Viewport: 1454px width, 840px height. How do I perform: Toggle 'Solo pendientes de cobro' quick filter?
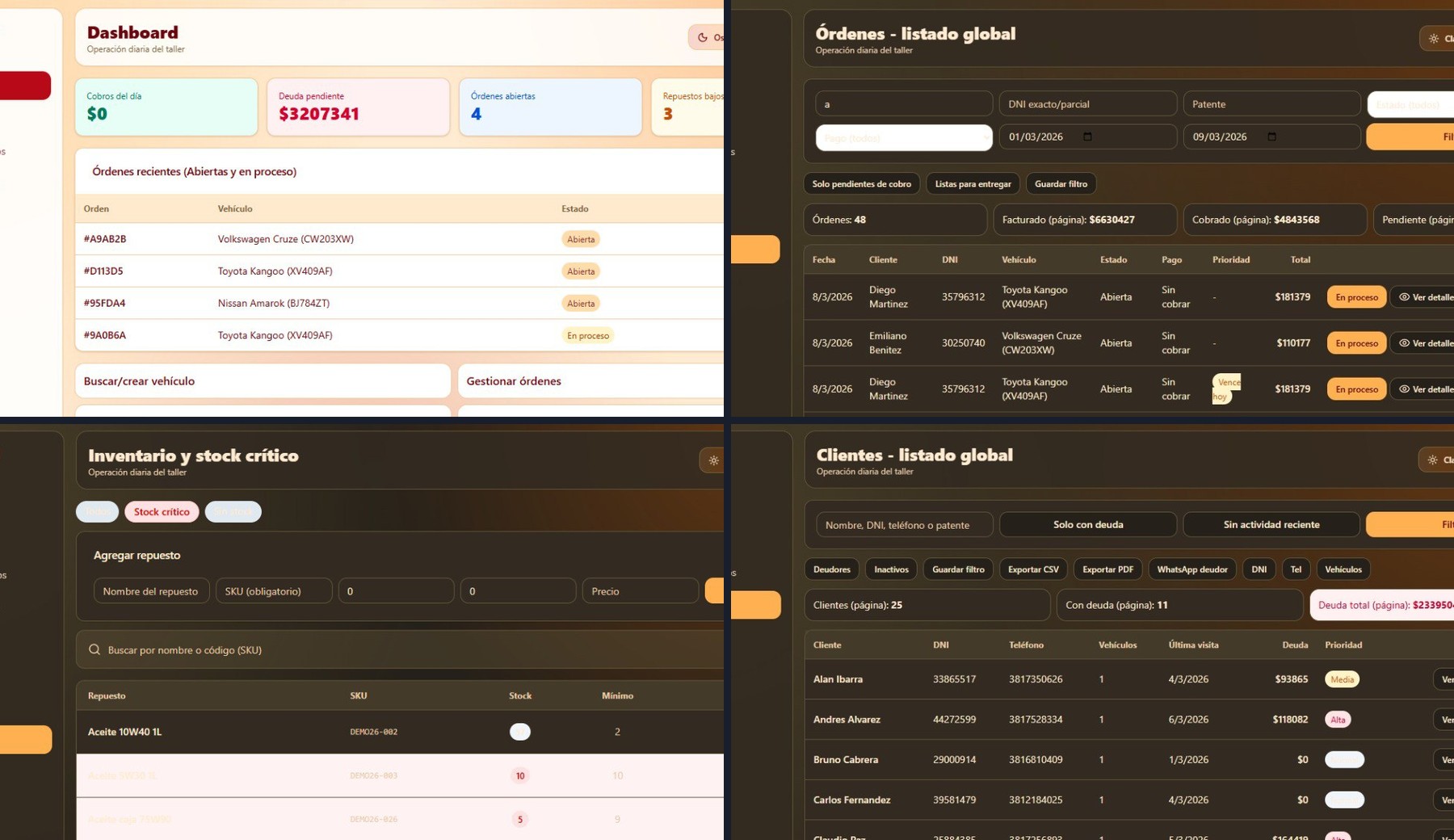pyautogui.click(x=861, y=184)
